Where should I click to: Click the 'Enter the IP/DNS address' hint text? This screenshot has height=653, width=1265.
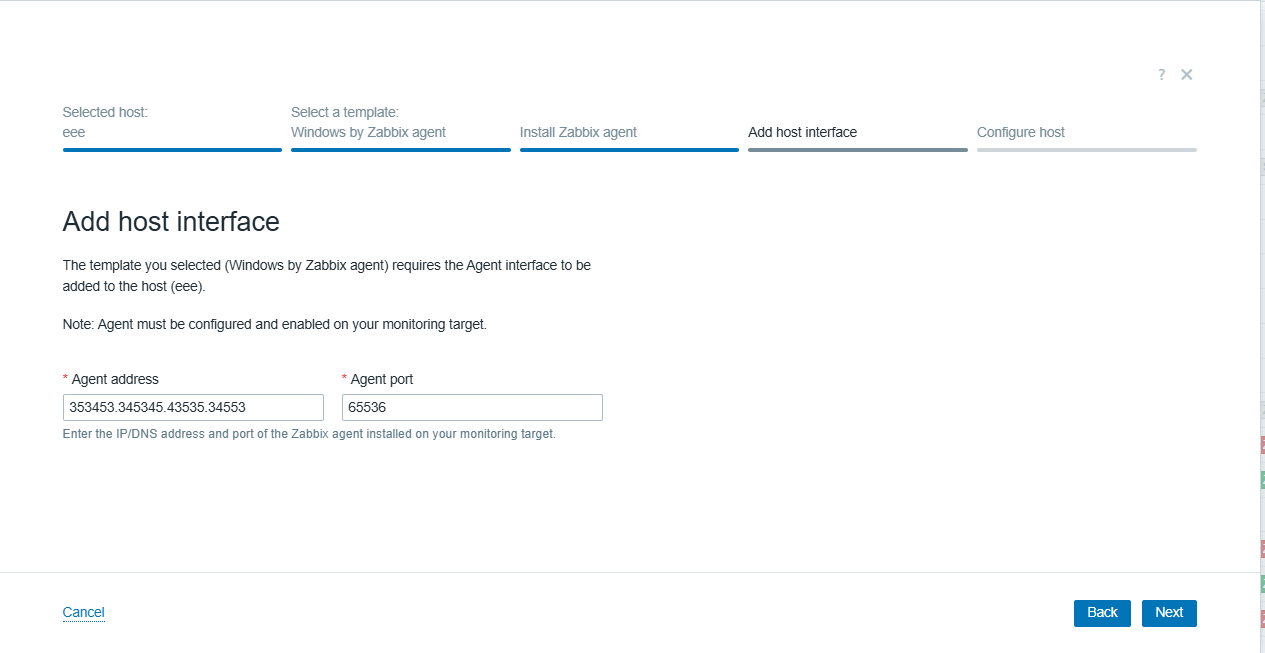pyautogui.click(x=309, y=435)
